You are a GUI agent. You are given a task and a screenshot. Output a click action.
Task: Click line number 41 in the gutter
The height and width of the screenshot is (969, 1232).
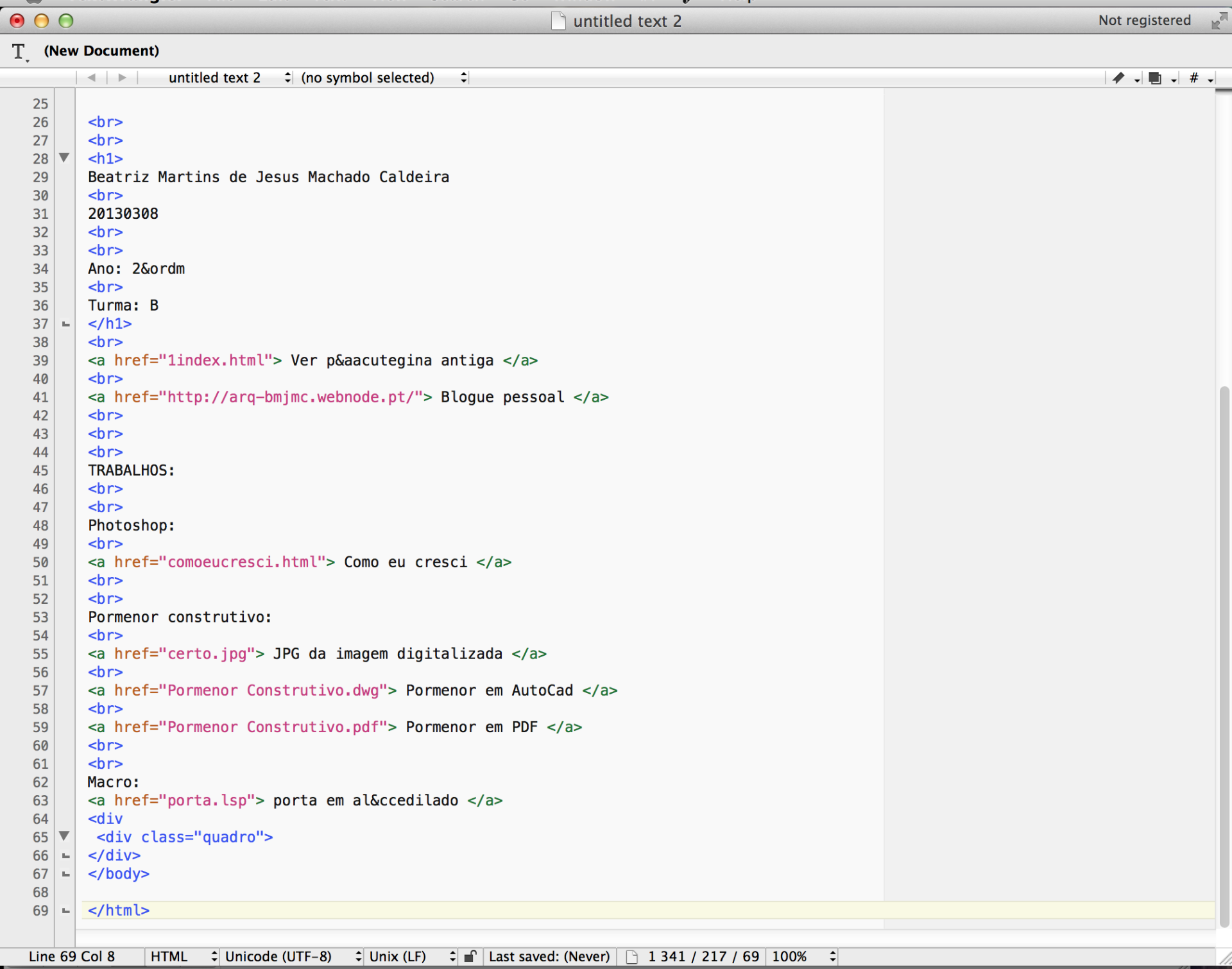(40, 398)
